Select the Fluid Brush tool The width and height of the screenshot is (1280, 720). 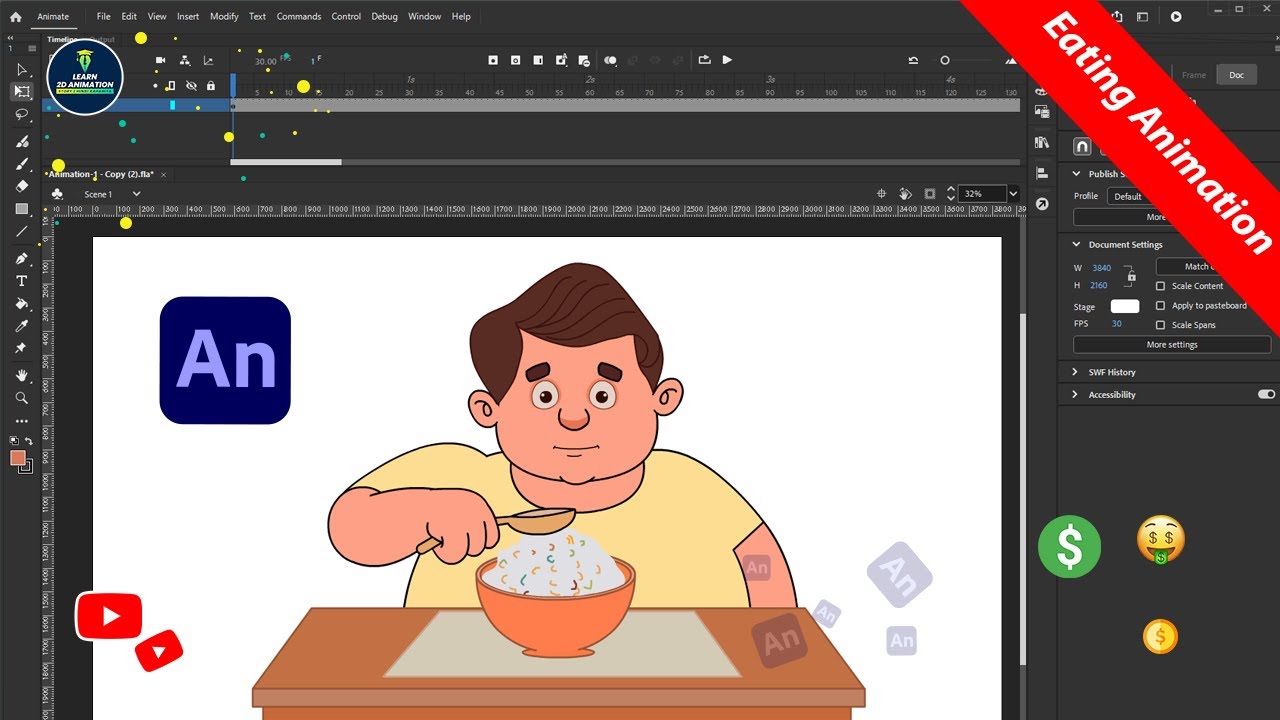pyautogui.click(x=22, y=142)
